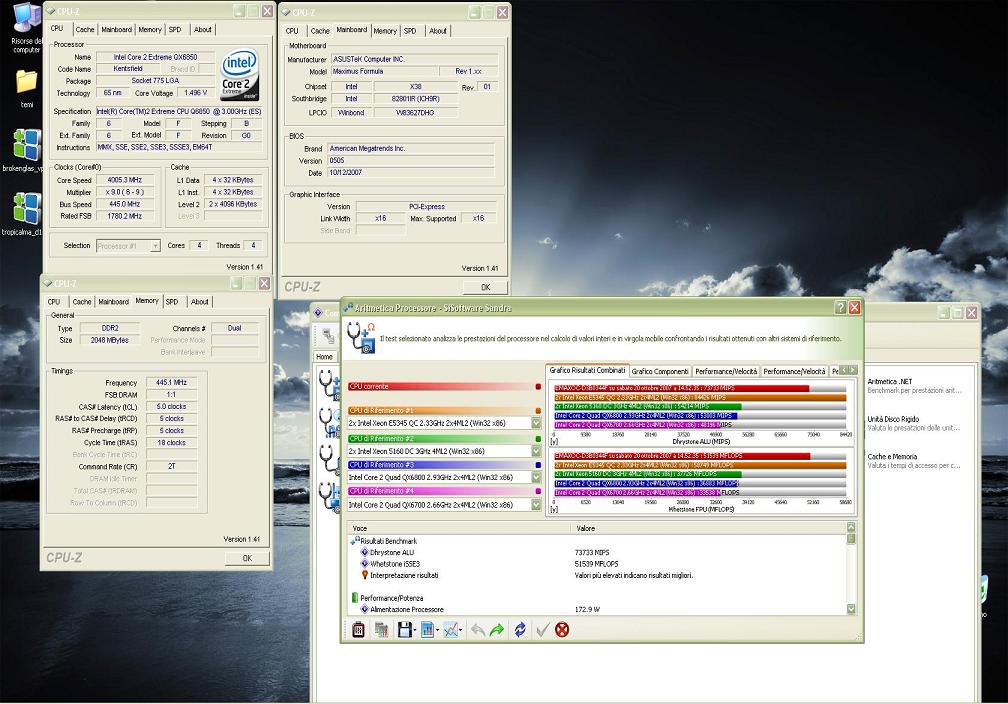Click the line graph icon in Sandra's toolbar
This screenshot has width=1008, height=704.
(450, 630)
